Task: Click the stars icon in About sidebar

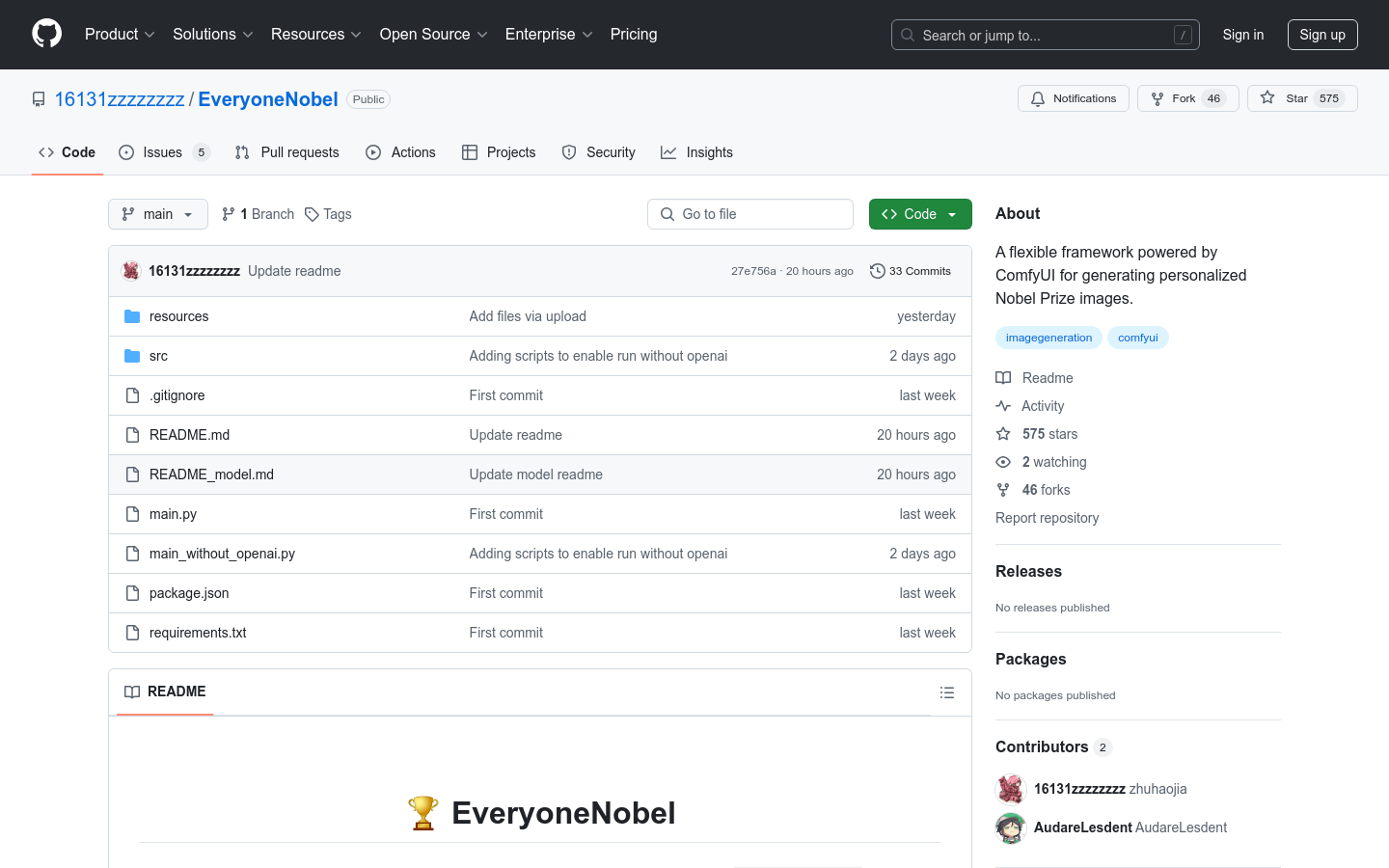Action: (x=1003, y=434)
